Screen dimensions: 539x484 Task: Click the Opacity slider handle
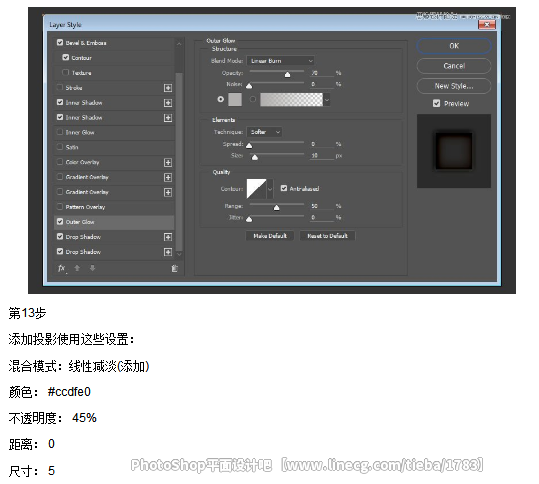click(x=287, y=75)
